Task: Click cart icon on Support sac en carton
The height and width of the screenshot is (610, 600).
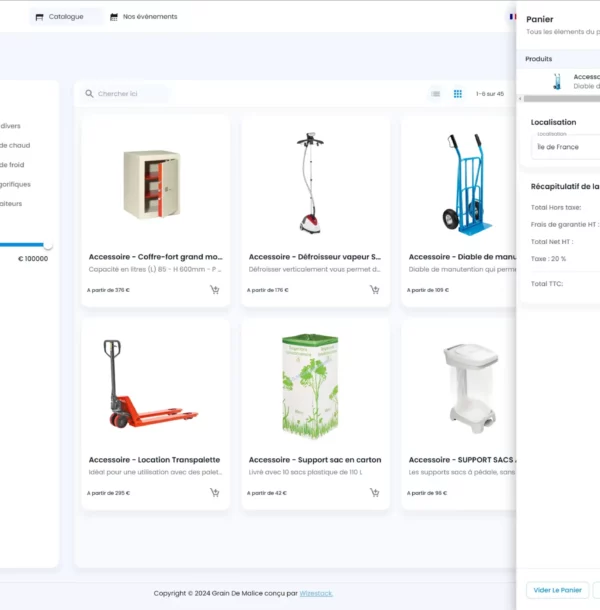Action: [374, 493]
